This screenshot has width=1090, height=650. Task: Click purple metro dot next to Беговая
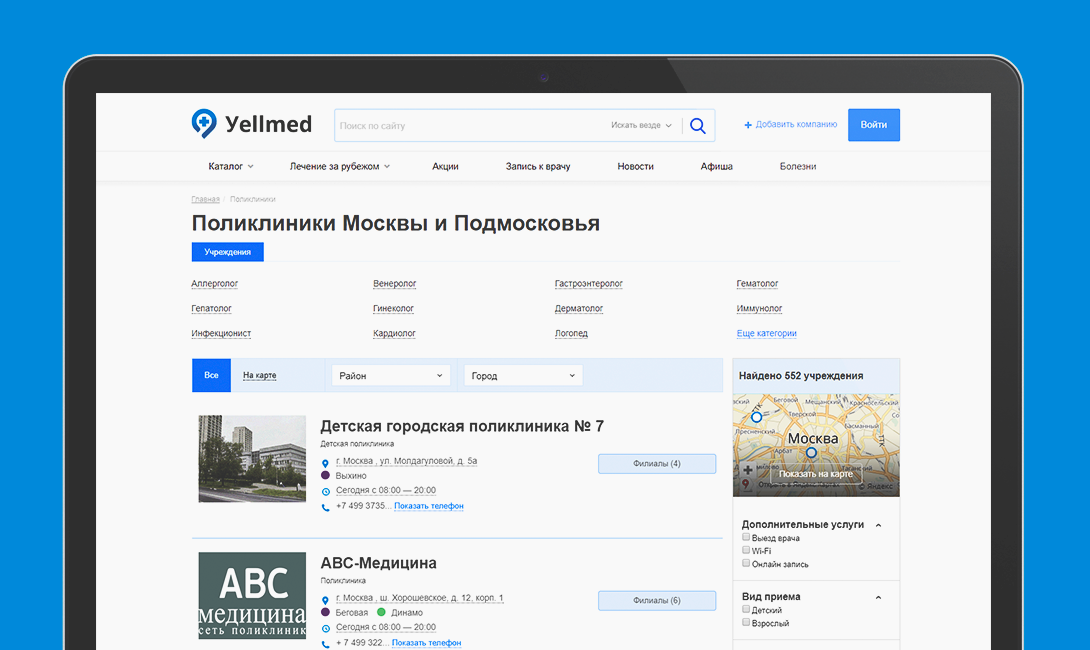point(325,612)
